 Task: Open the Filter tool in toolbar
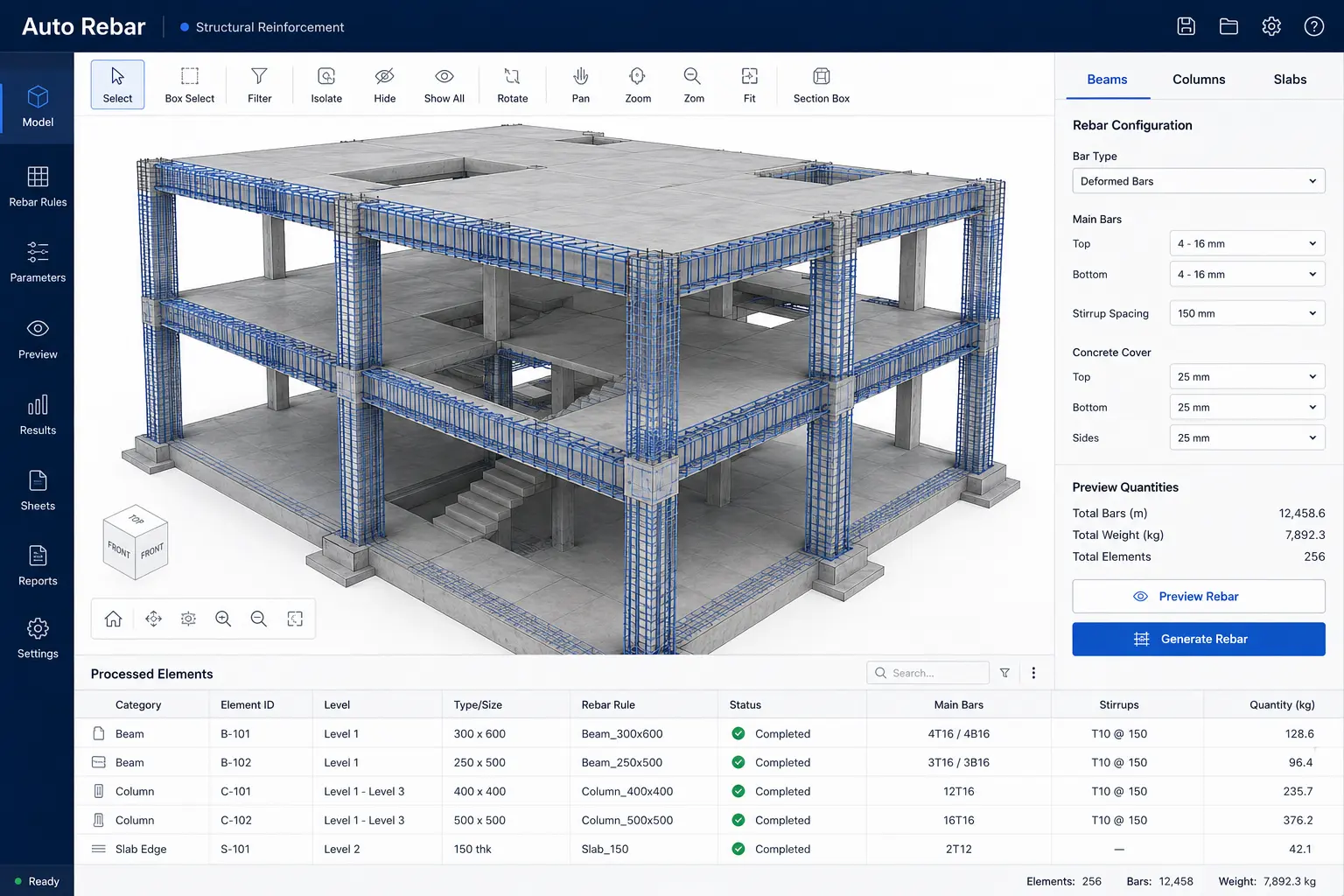260,85
